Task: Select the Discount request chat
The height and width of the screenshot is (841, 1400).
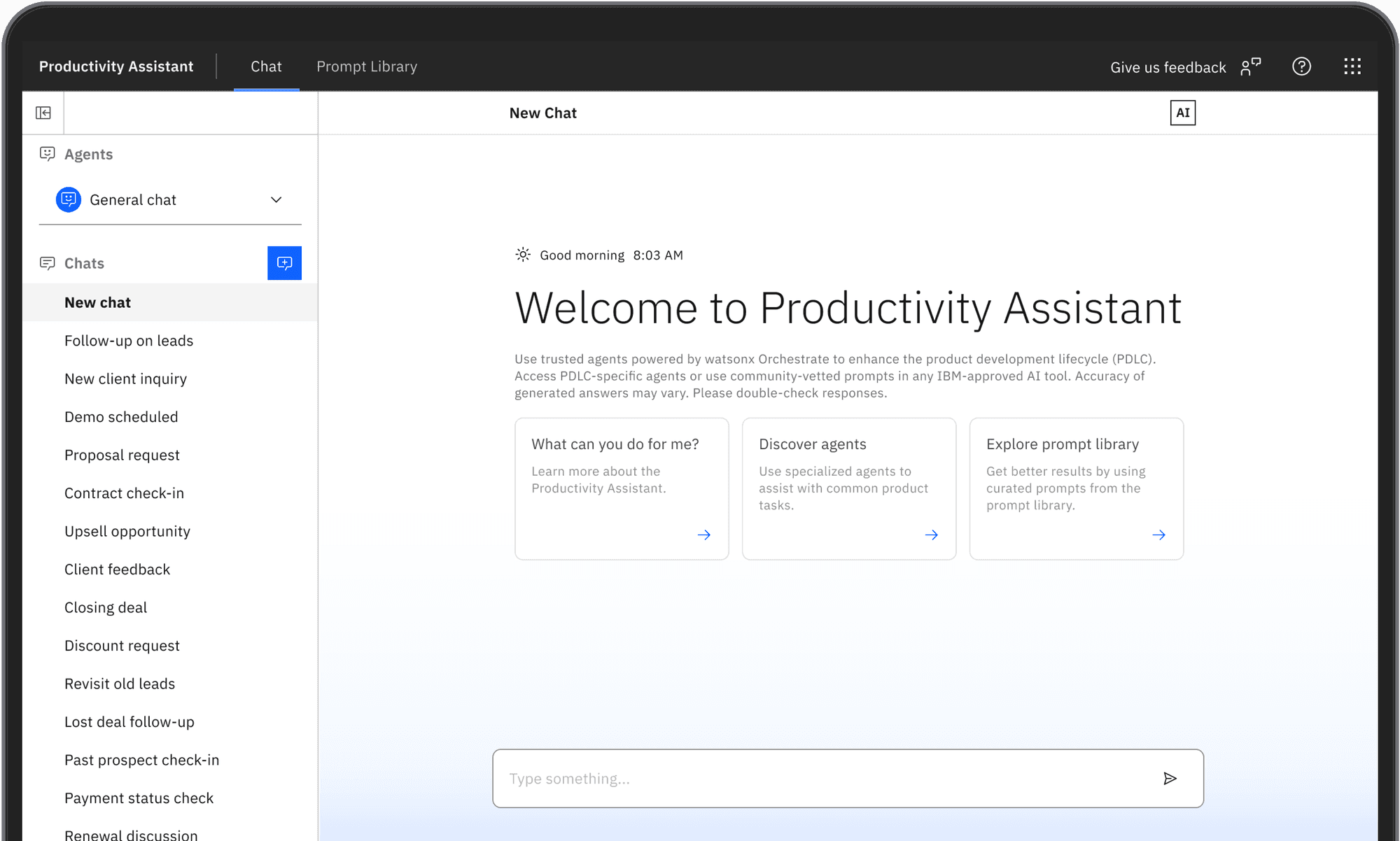Action: [x=122, y=646]
